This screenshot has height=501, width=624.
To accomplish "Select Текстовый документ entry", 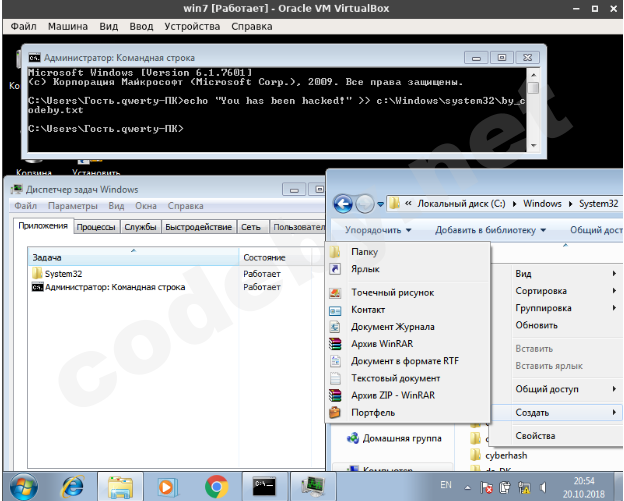I will (408, 378).
